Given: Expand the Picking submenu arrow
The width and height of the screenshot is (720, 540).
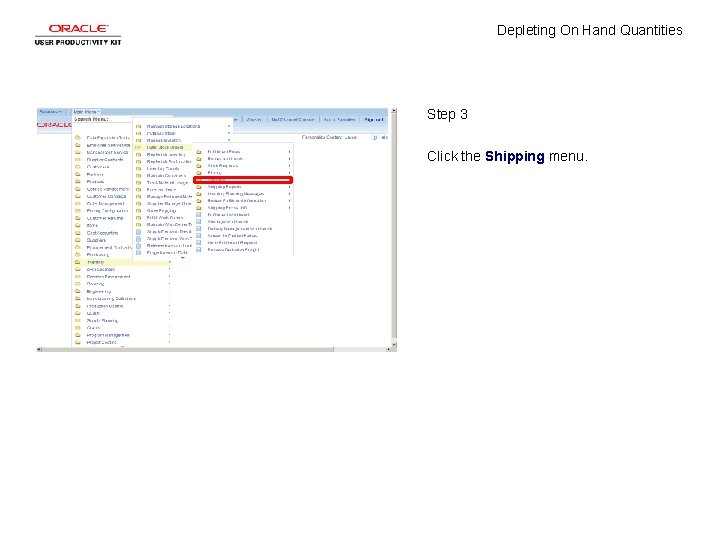Looking at the screenshot, I should (289, 173).
